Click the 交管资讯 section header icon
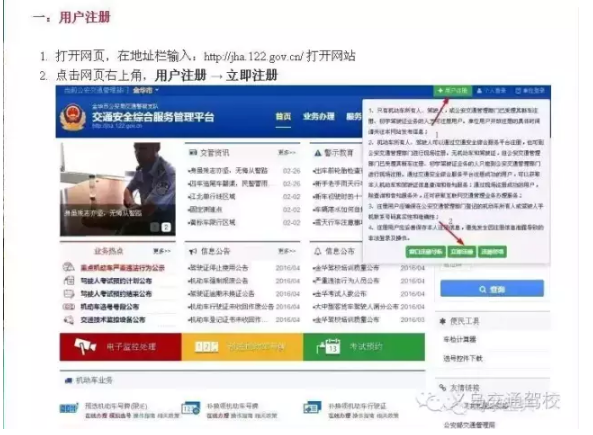This screenshot has height=435, width=593. 193,152
